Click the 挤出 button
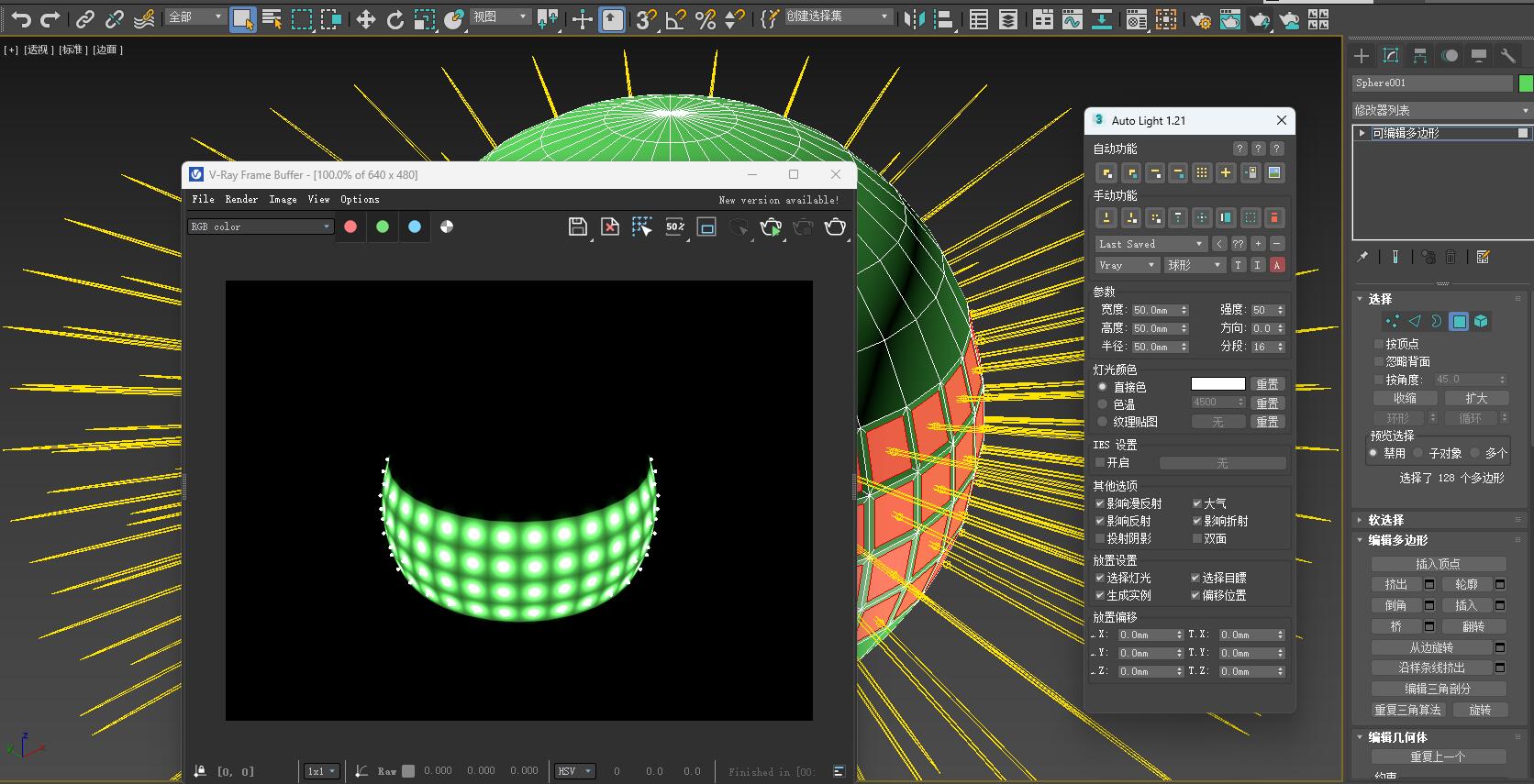This screenshot has width=1534, height=784. click(x=1395, y=584)
